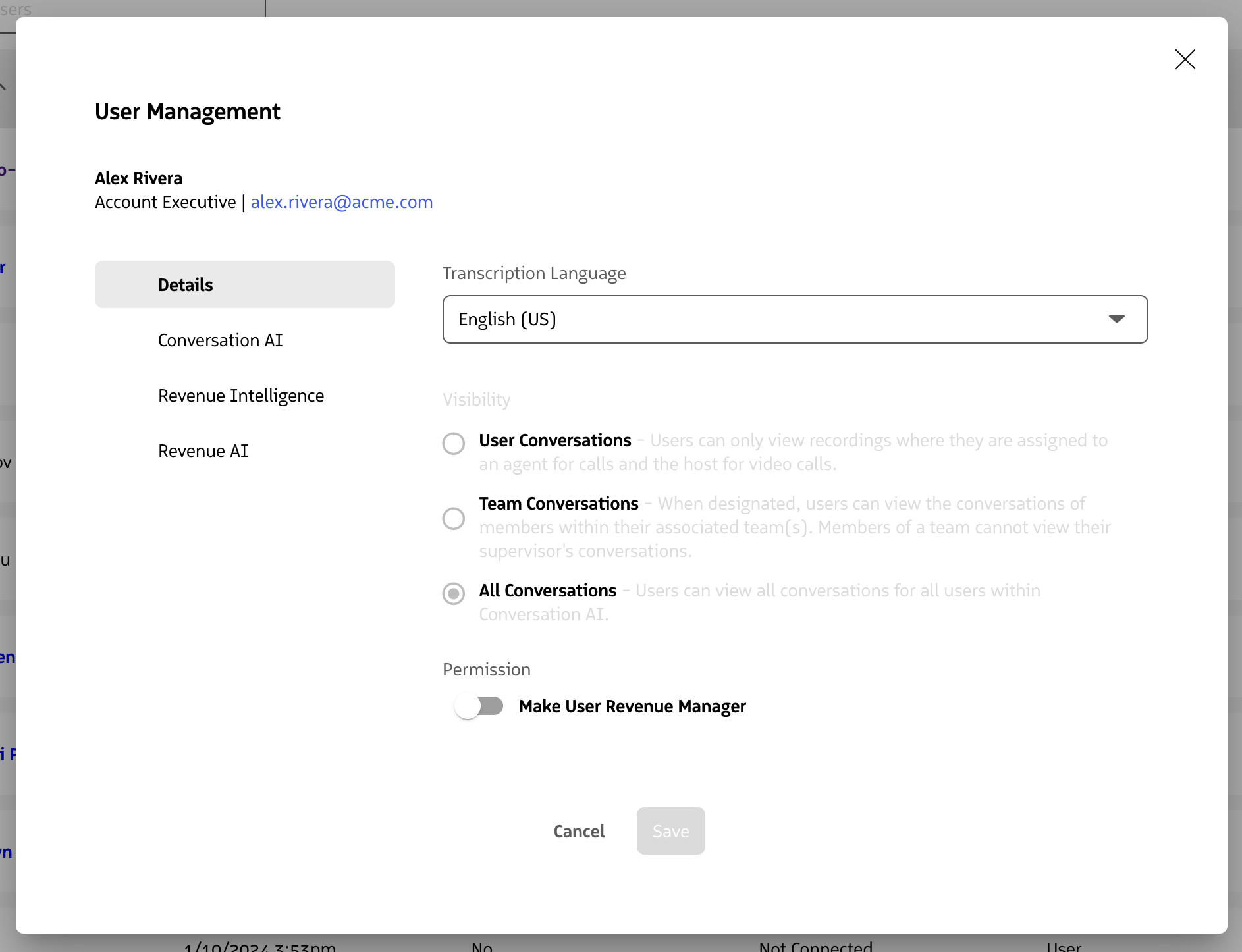Click the dropdown chevron next to English (US)
The image size is (1242, 952).
coord(1116,319)
